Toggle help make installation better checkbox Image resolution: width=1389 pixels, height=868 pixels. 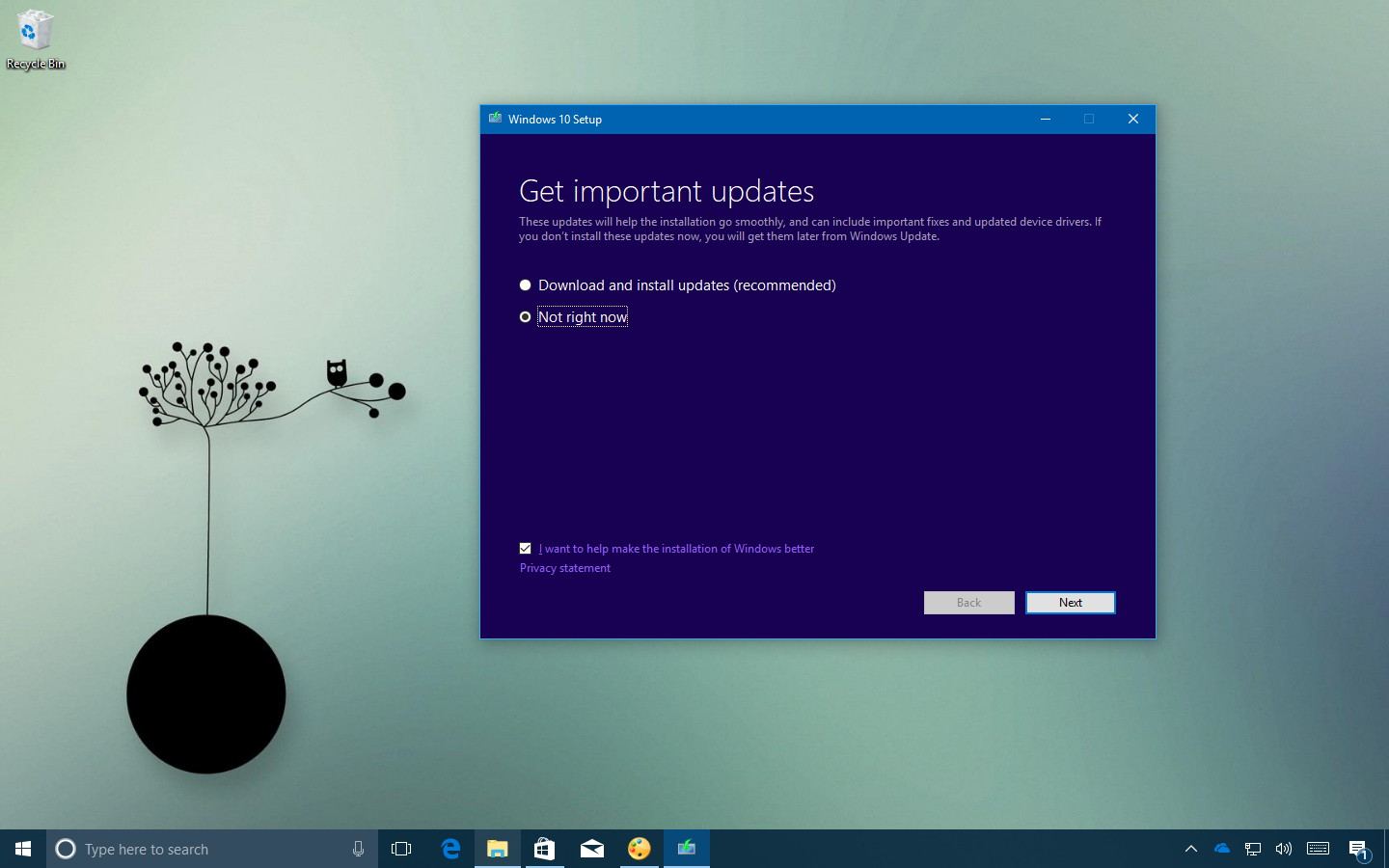click(x=525, y=549)
